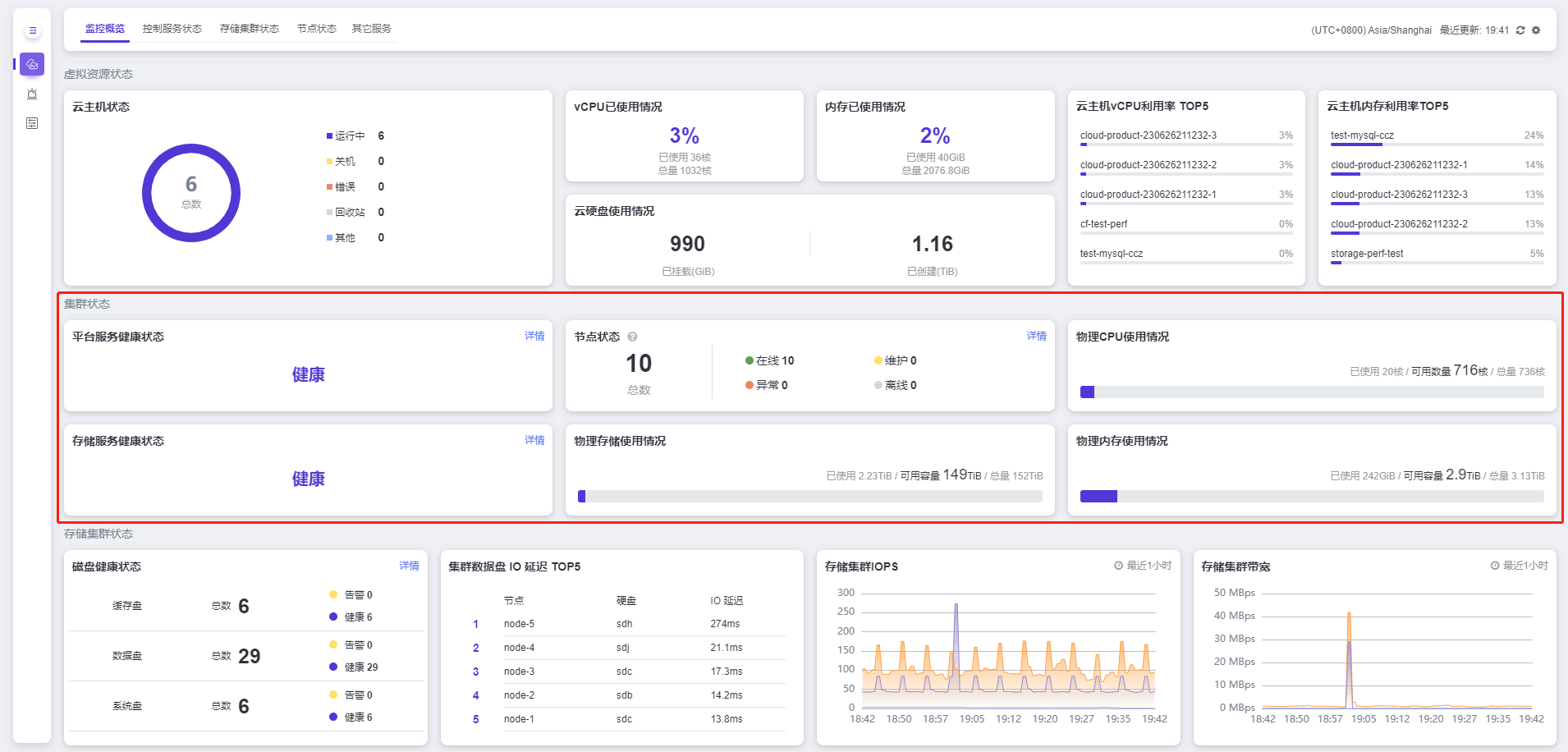
Task: Select the node-5 row in IO延迟 table
Action: pos(624,624)
